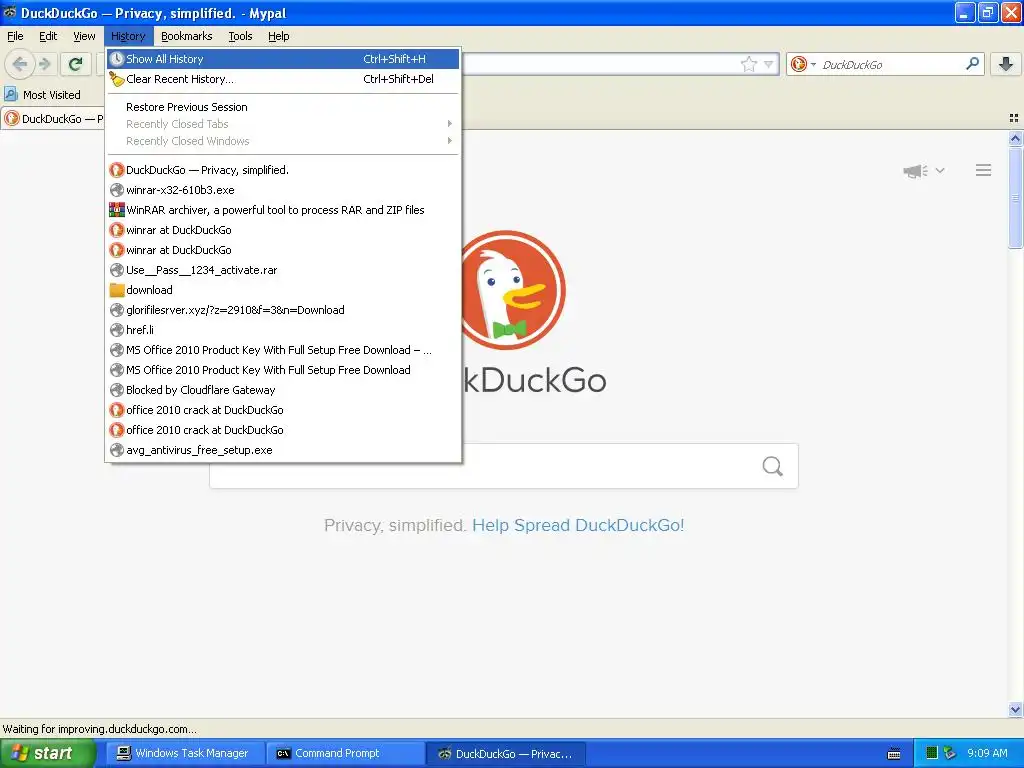Click the page search magnifier icon
This screenshot has width=1024, height=768.
pos(773,466)
